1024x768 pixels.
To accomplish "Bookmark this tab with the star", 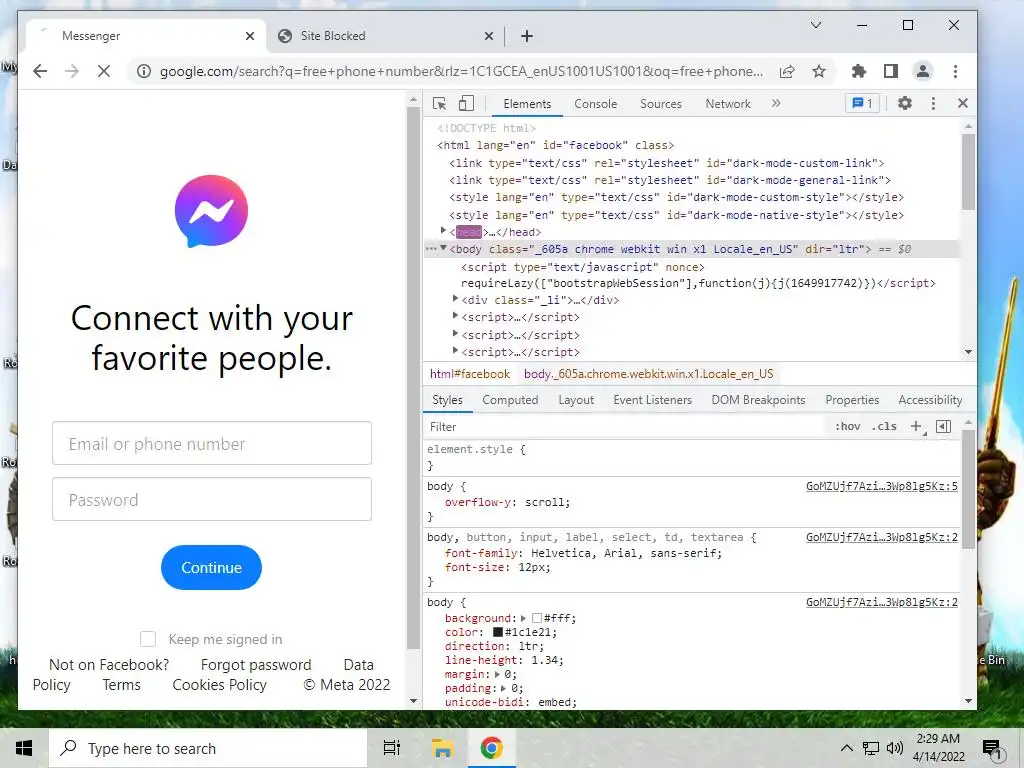I will pos(819,71).
